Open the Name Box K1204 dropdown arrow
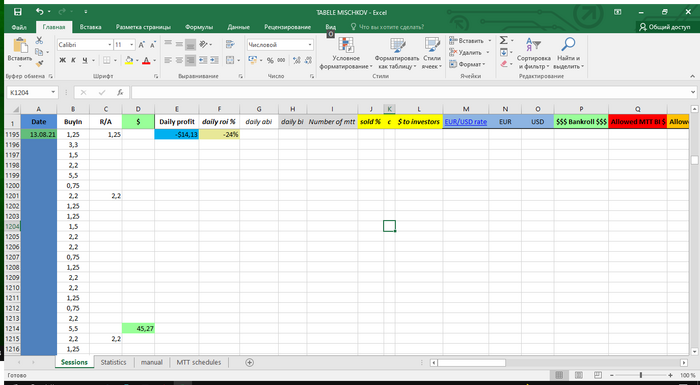The height and width of the screenshot is (385, 700). (x=53, y=92)
